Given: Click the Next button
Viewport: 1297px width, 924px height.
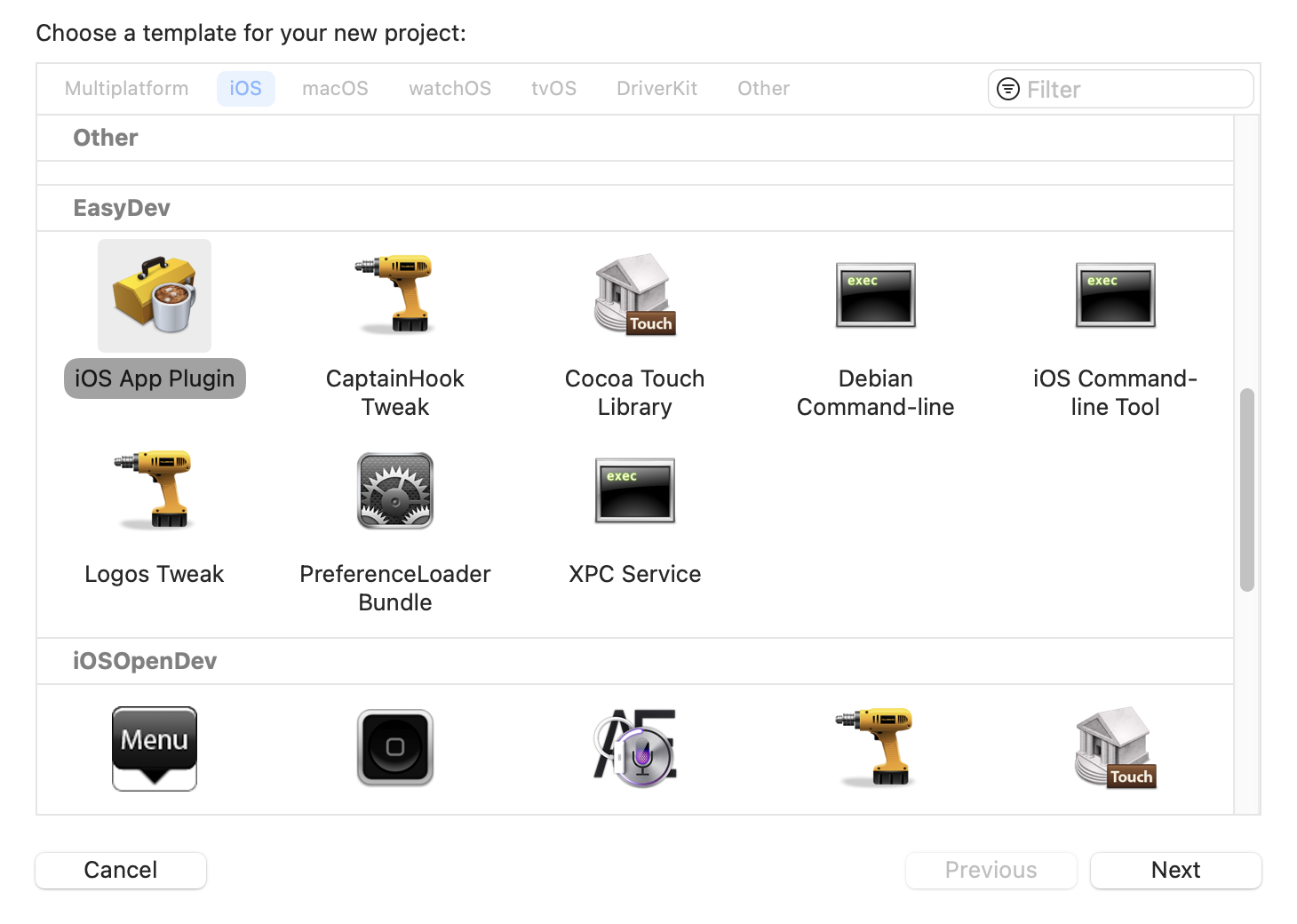Looking at the screenshot, I should point(1176,870).
